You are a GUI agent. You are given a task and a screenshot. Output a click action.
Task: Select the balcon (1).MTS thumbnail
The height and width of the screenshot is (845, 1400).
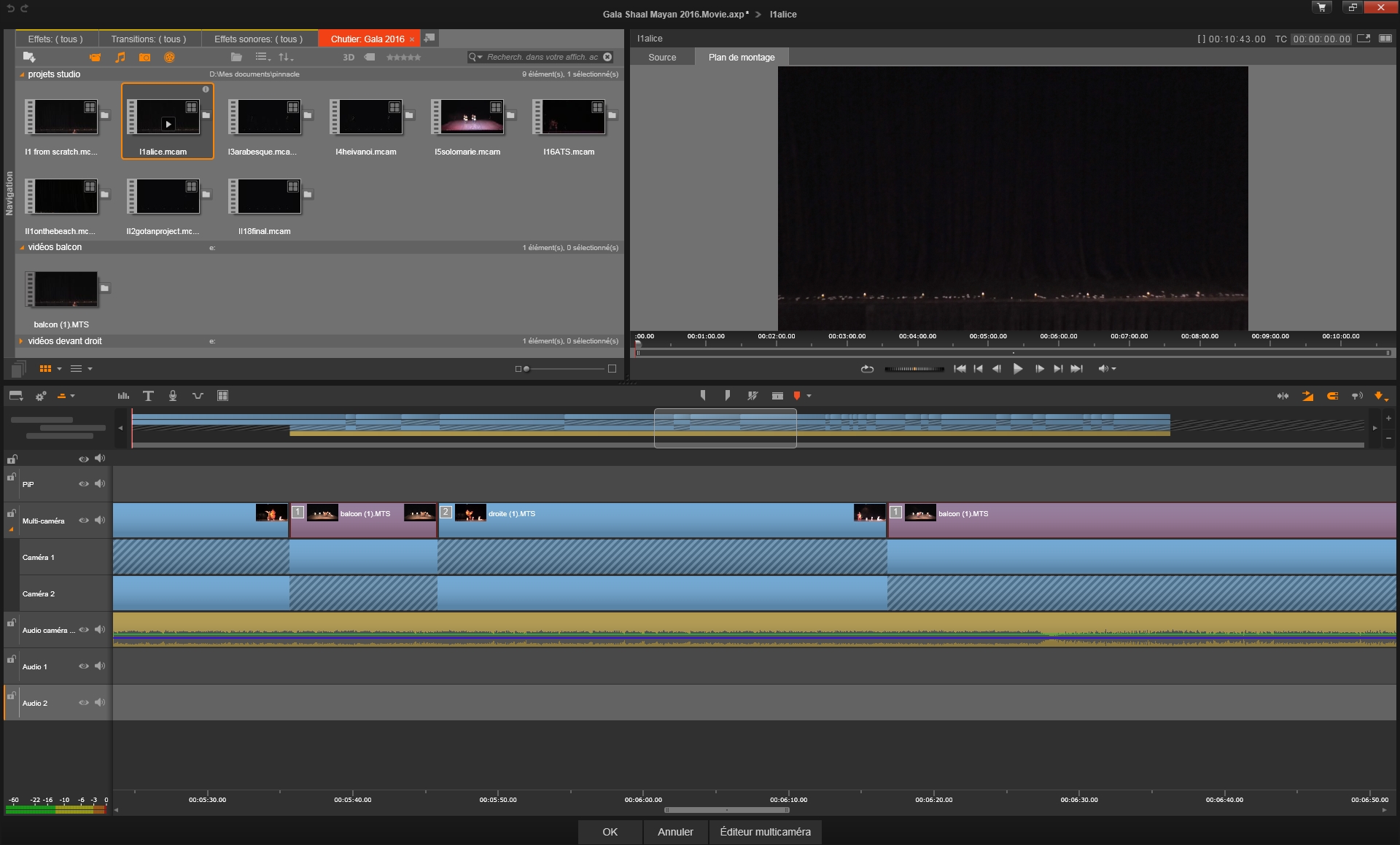click(62, 289)
